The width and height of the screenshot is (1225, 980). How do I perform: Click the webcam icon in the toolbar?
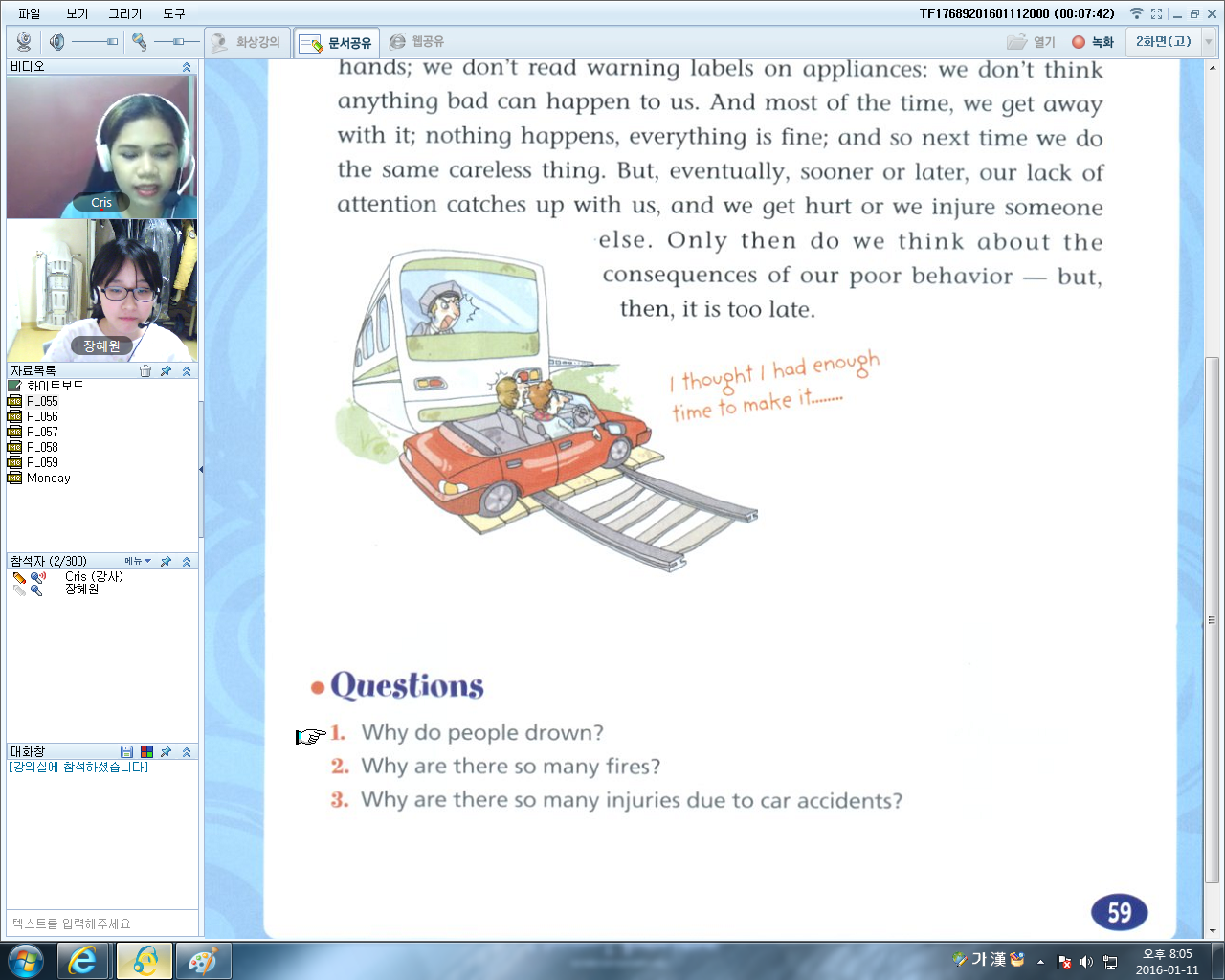click(24, 41)
